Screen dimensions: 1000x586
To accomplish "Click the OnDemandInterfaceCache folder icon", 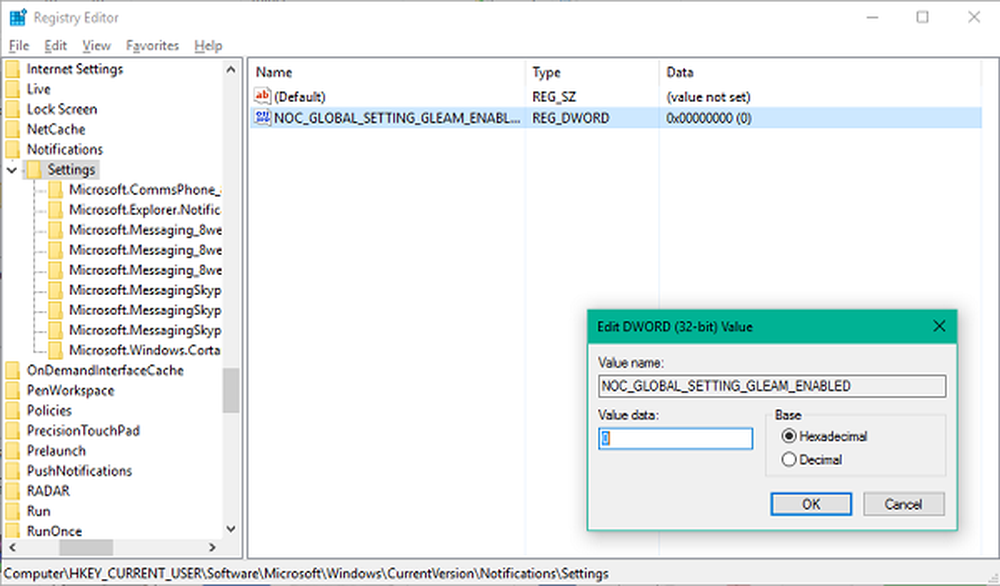I will tap(13, 370).
